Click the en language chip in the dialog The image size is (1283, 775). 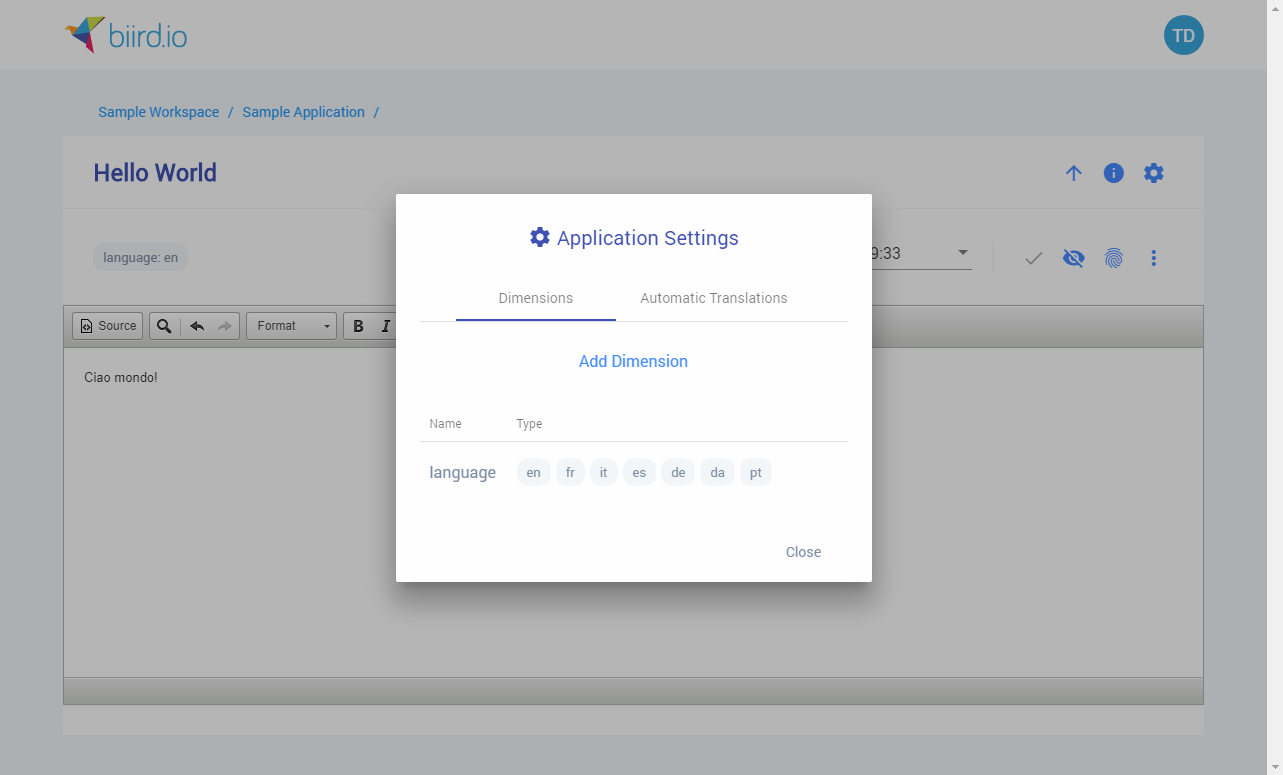[534, 472]
